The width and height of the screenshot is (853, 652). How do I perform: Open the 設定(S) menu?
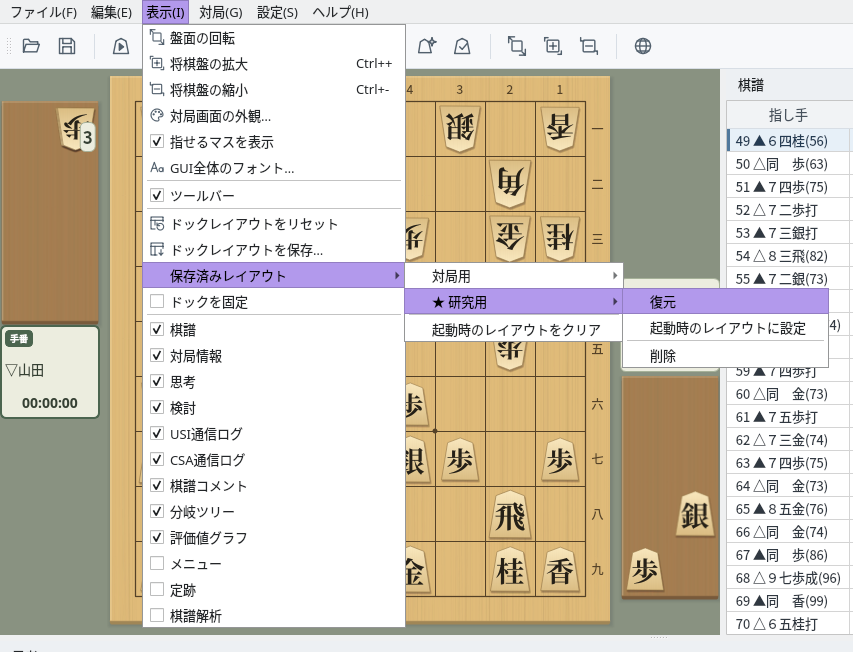coord(277,12)
